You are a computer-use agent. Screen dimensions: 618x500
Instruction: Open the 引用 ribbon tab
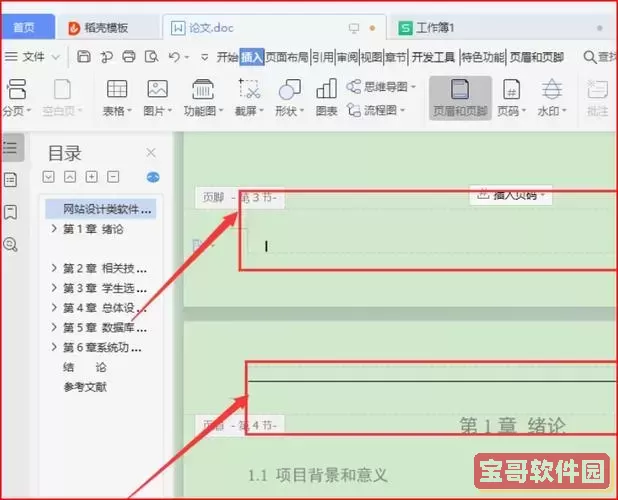323,58
